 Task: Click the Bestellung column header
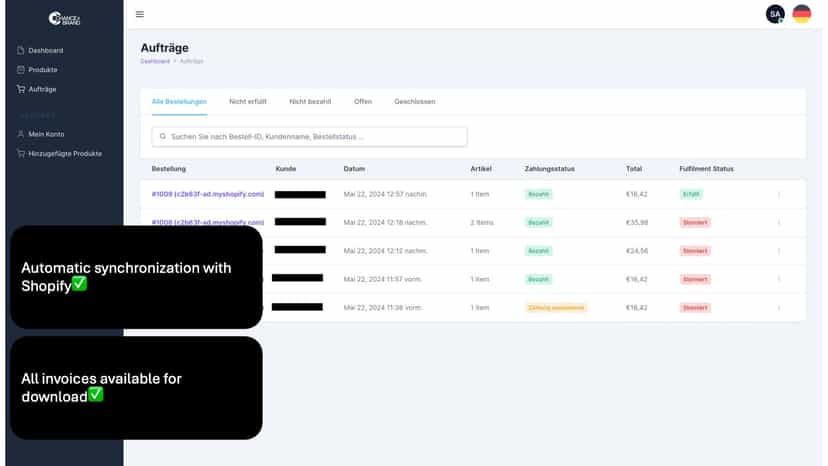168,169
